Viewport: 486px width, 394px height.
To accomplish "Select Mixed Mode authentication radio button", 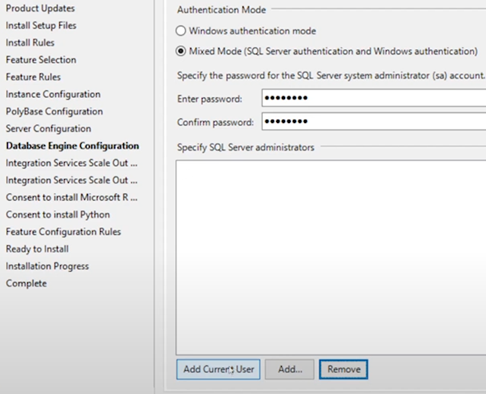I will tap(181, 51).
